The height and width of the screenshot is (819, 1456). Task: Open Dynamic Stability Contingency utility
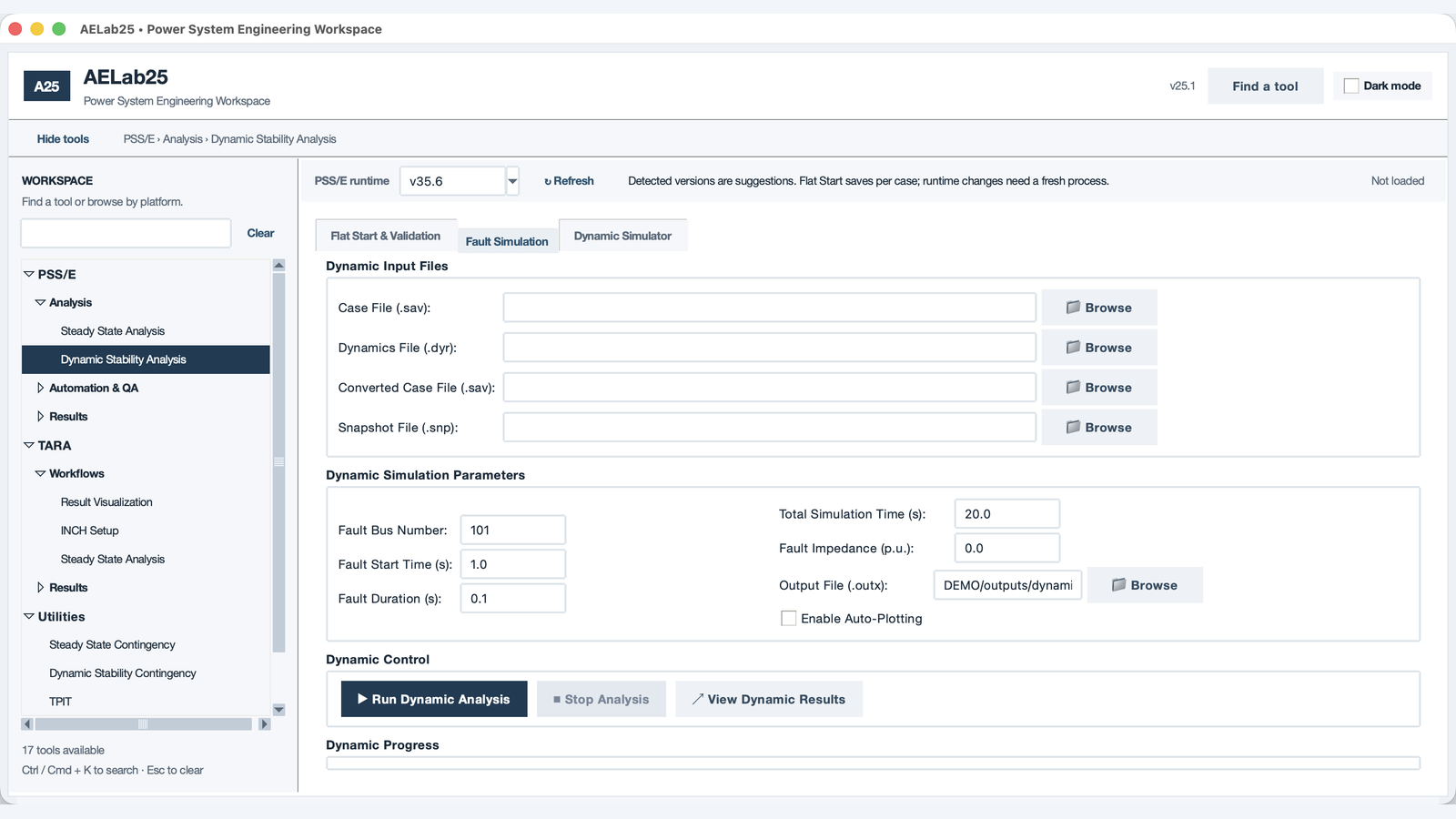click(123, 673)
